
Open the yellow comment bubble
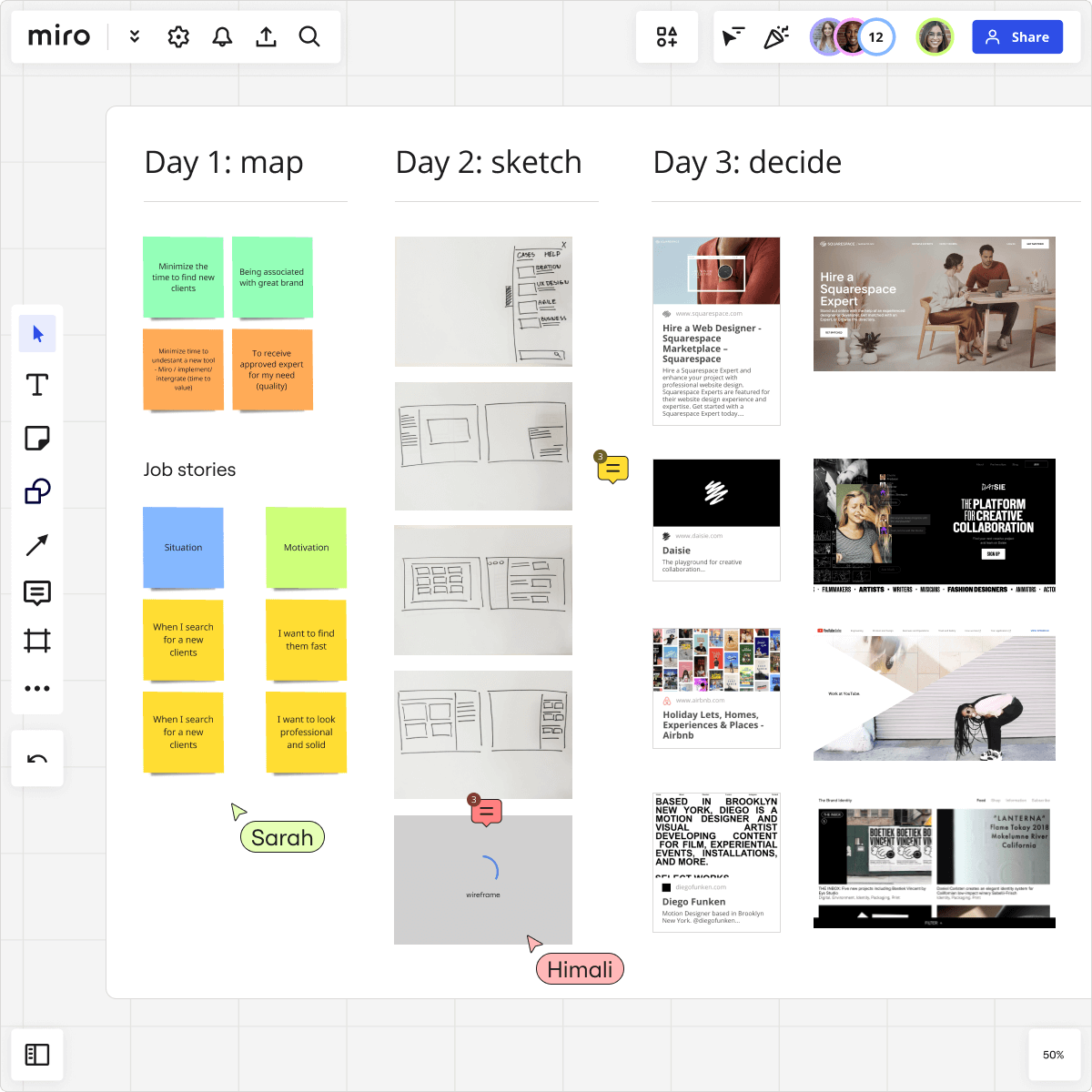(x=612, y=469)
